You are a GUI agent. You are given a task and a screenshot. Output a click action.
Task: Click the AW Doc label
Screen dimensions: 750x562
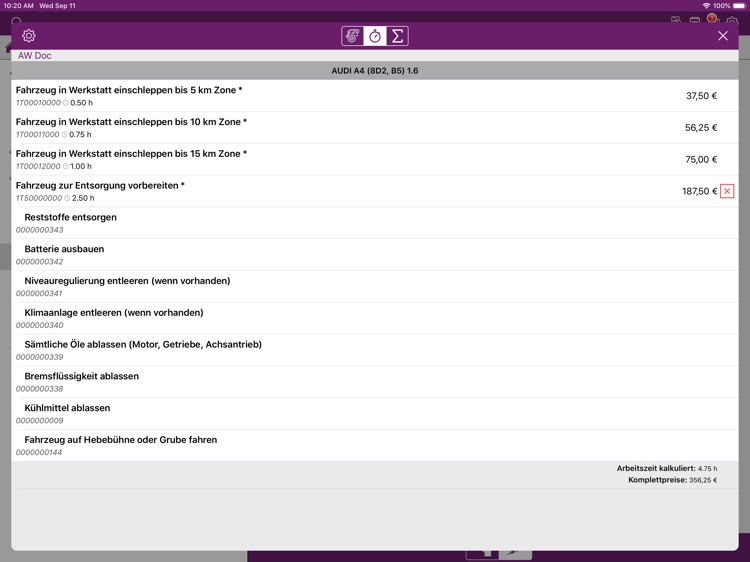pyautogui.click(x=34, y=55)
